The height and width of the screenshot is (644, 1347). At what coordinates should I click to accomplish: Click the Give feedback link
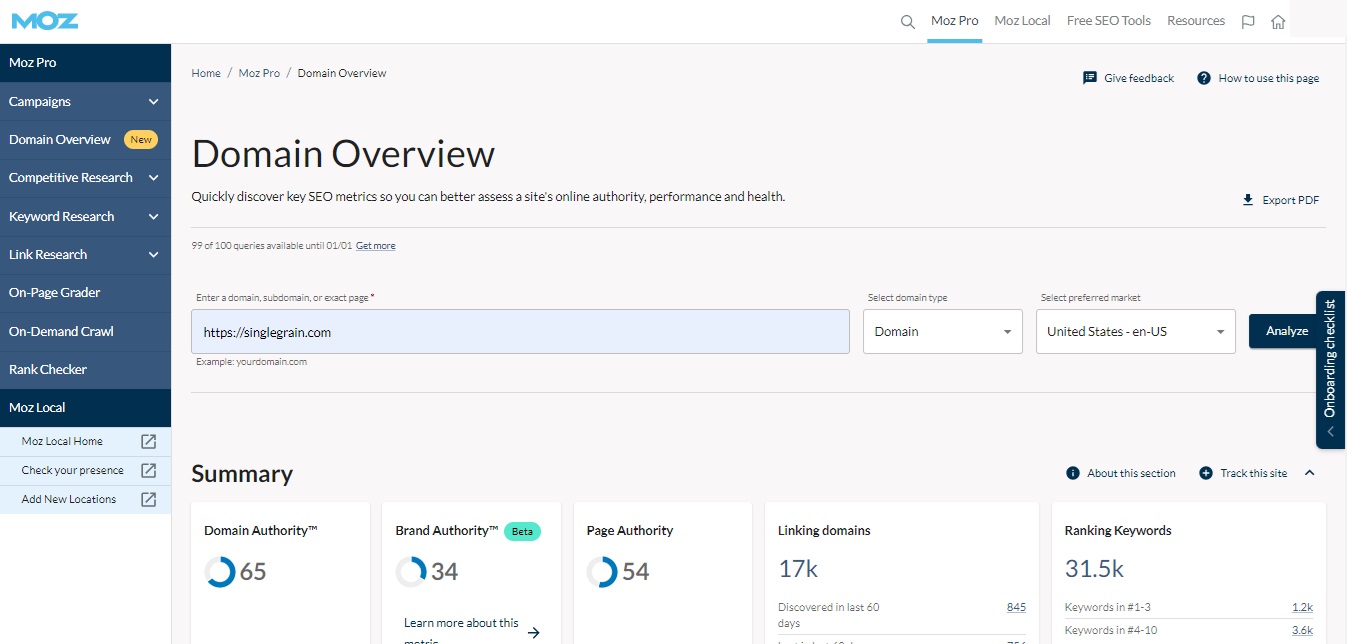click(1139, 78)
